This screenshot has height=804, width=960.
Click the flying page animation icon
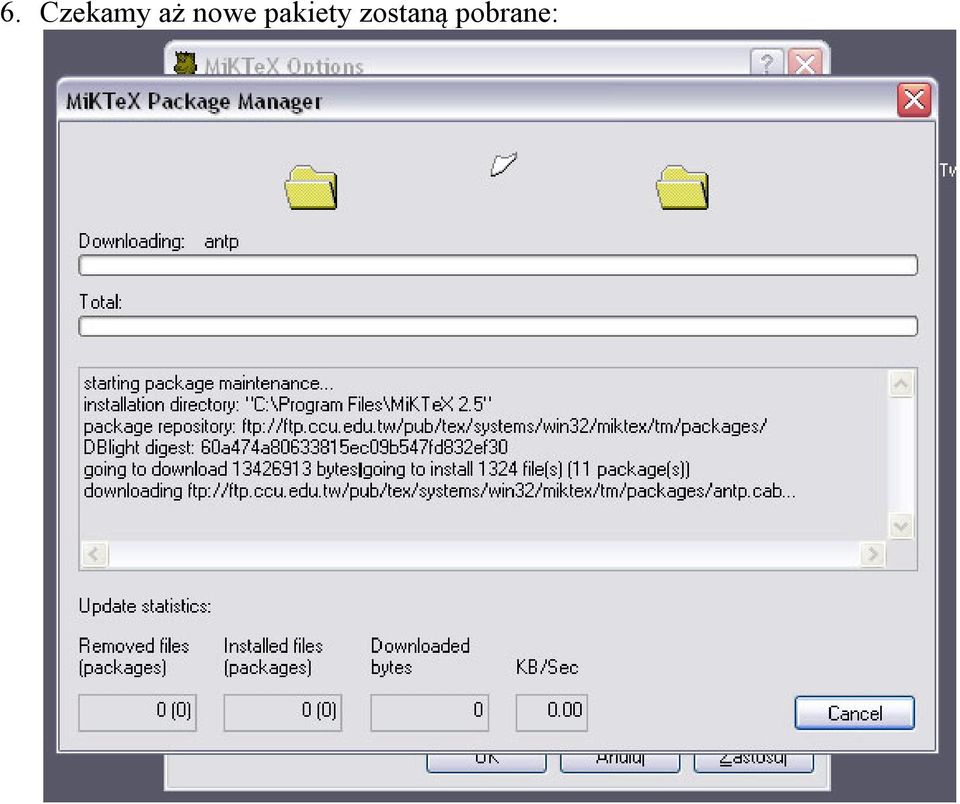coord(503,164)
